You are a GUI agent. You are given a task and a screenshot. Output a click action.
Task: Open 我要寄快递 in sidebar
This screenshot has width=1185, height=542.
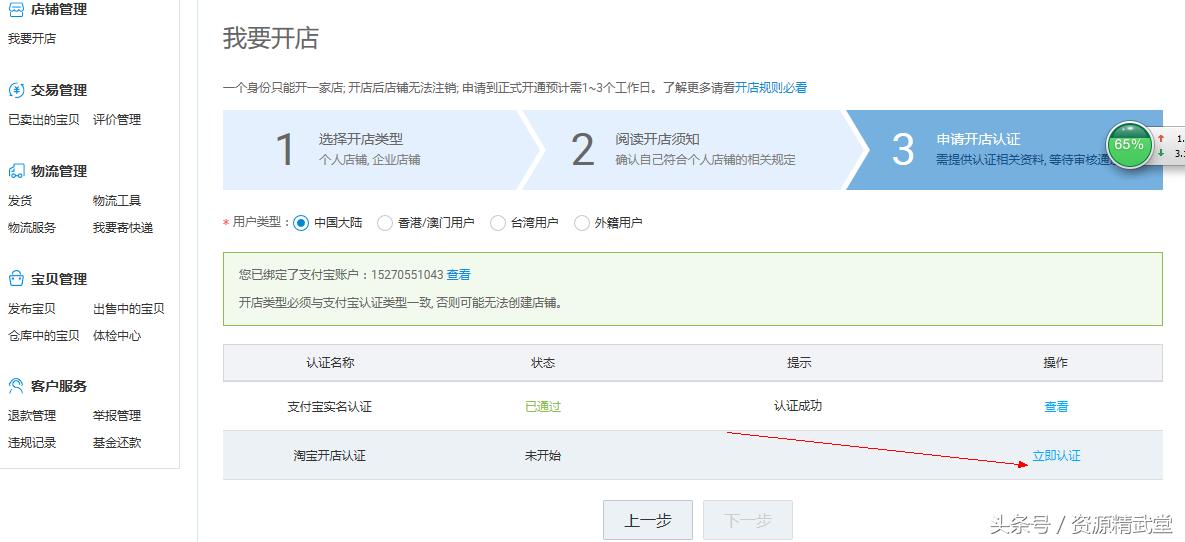pyautogui.click(x=123, y=228)
